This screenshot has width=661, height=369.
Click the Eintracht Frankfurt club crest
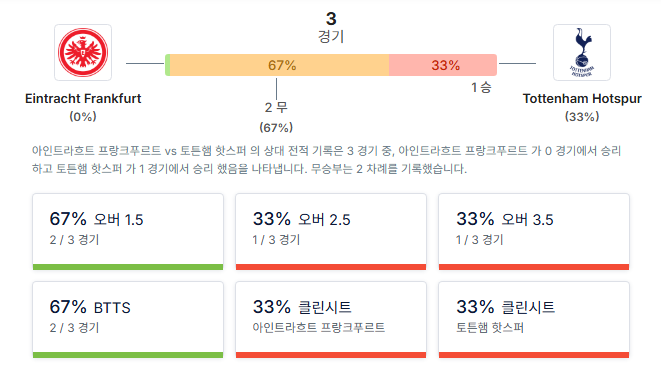click(83, 52)
